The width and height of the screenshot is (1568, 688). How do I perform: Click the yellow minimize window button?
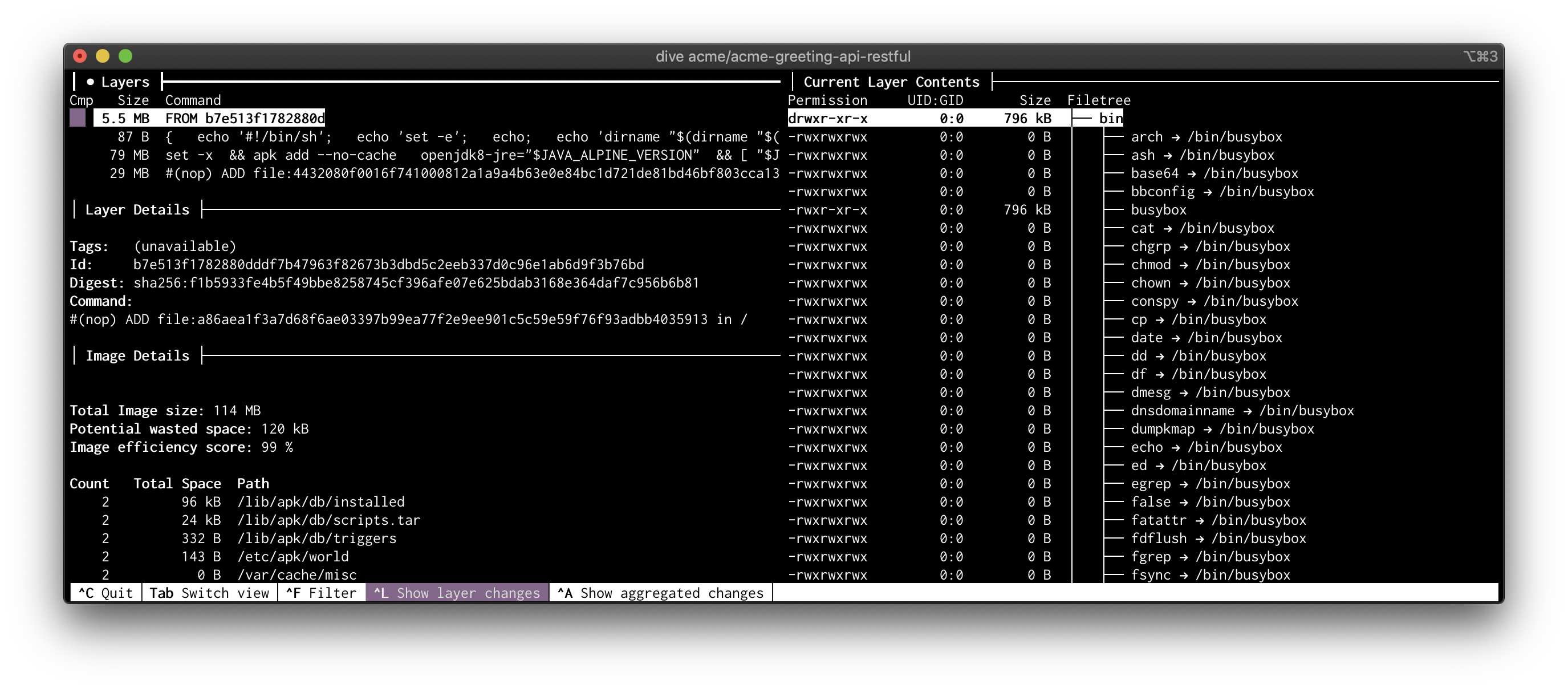pyautogui.click(x=102, y=56)
